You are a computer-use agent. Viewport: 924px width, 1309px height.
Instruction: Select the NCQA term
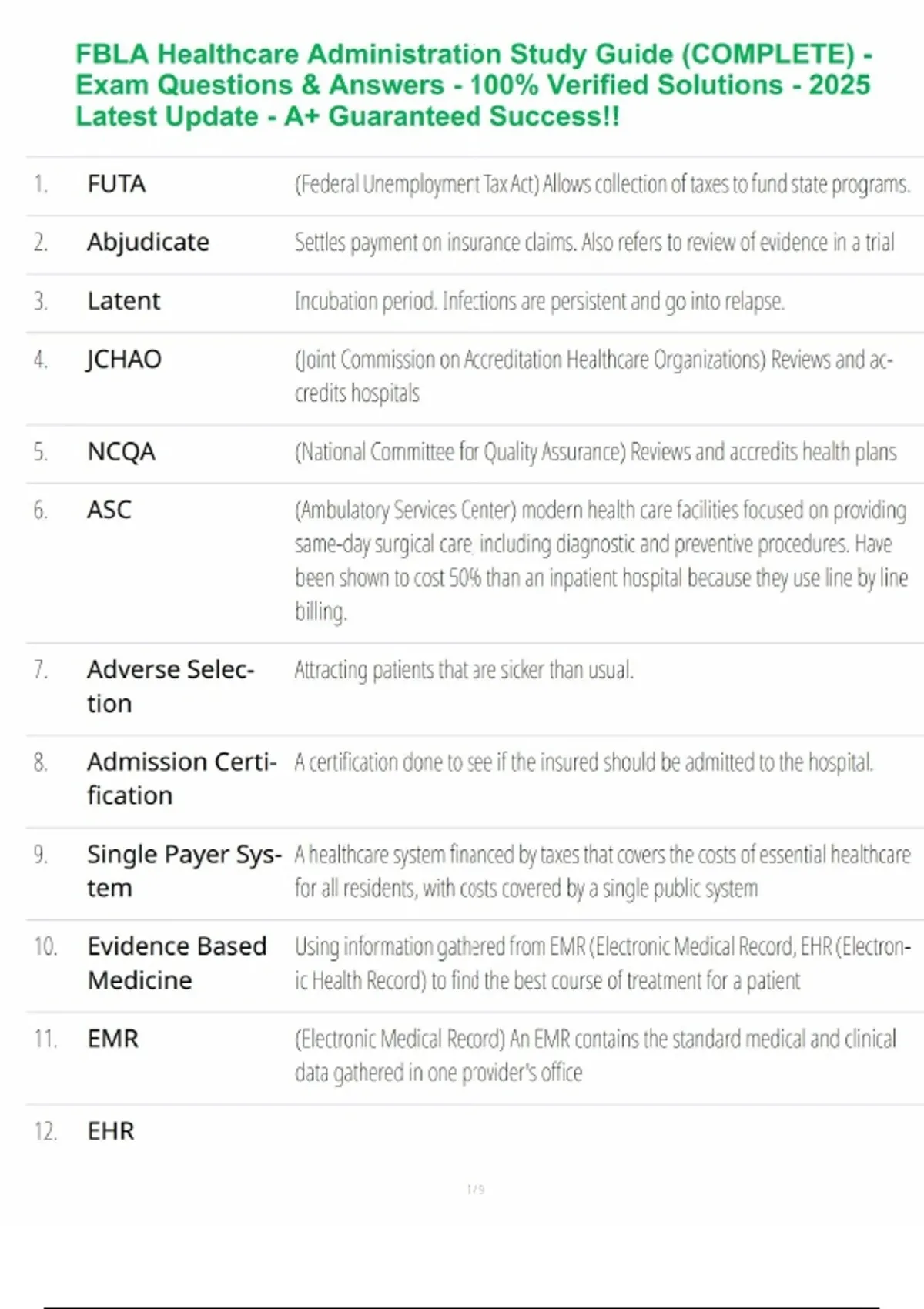[122, 452]
